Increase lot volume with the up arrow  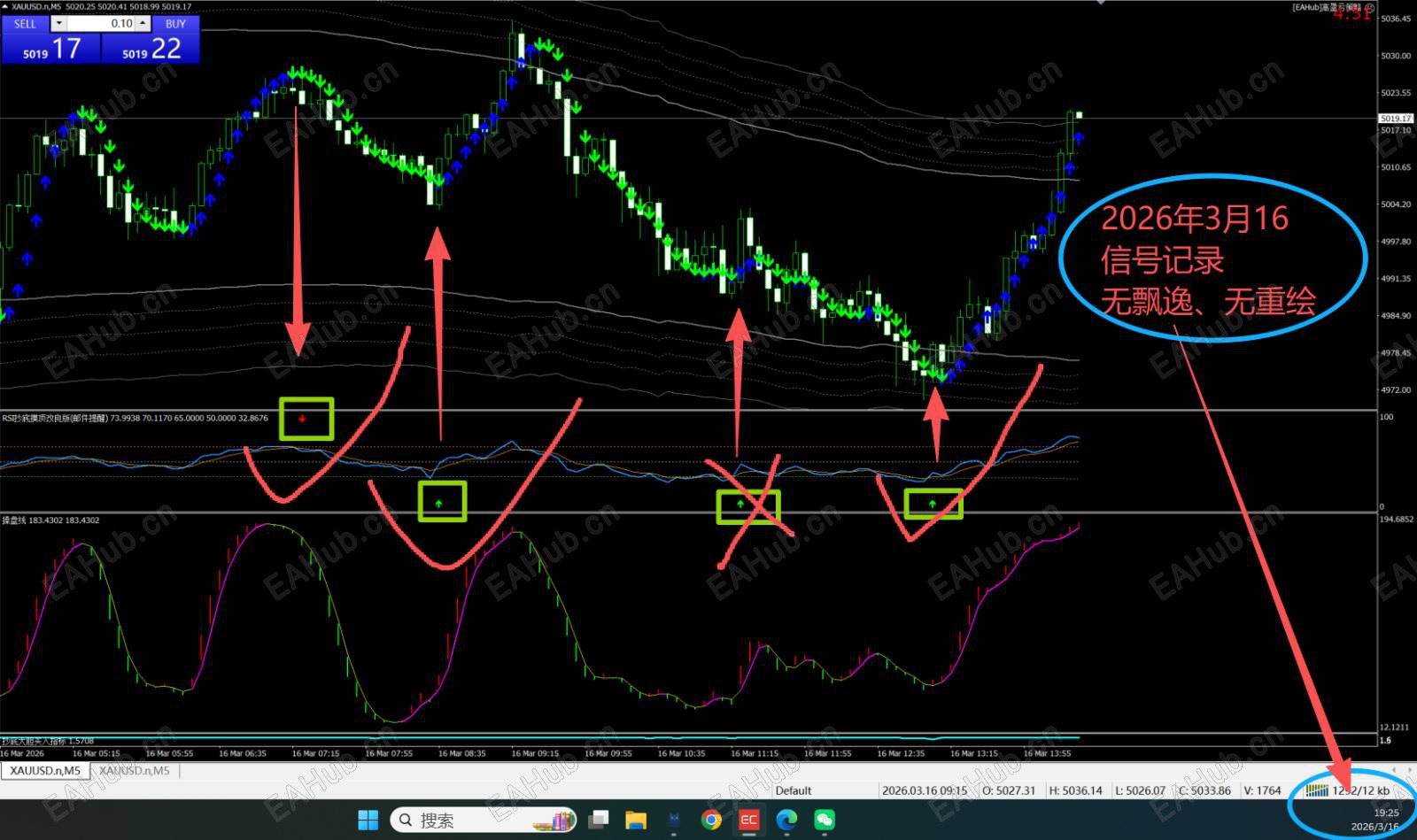click(143, 24)
